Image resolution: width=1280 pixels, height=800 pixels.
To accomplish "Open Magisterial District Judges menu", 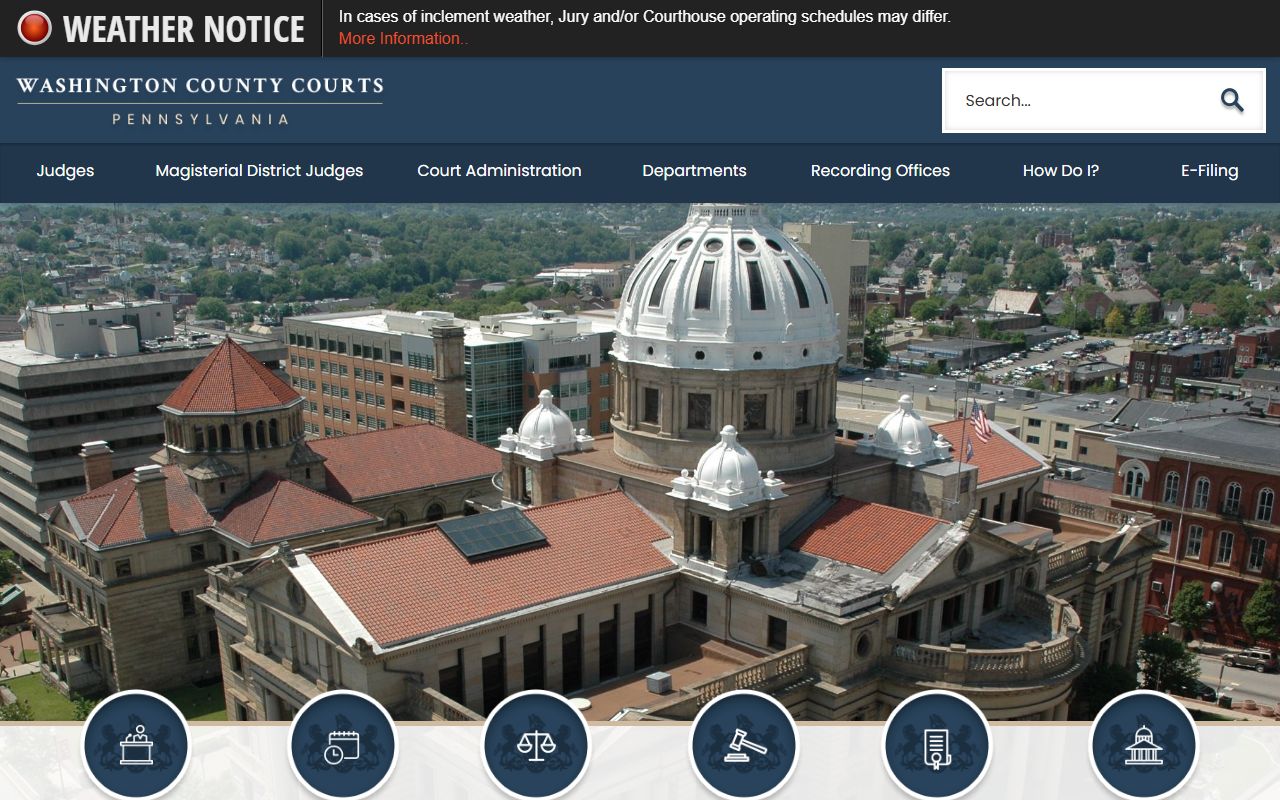I will [x=259, y=171].
